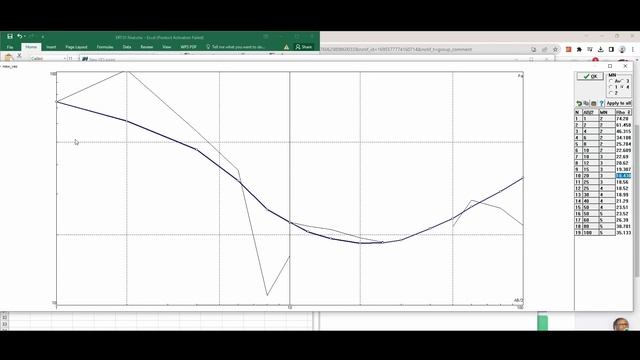The width and height of the screenshot is (640, 360).
Task: Click the copy icon next to undo arrow
Action: point(586,103)
